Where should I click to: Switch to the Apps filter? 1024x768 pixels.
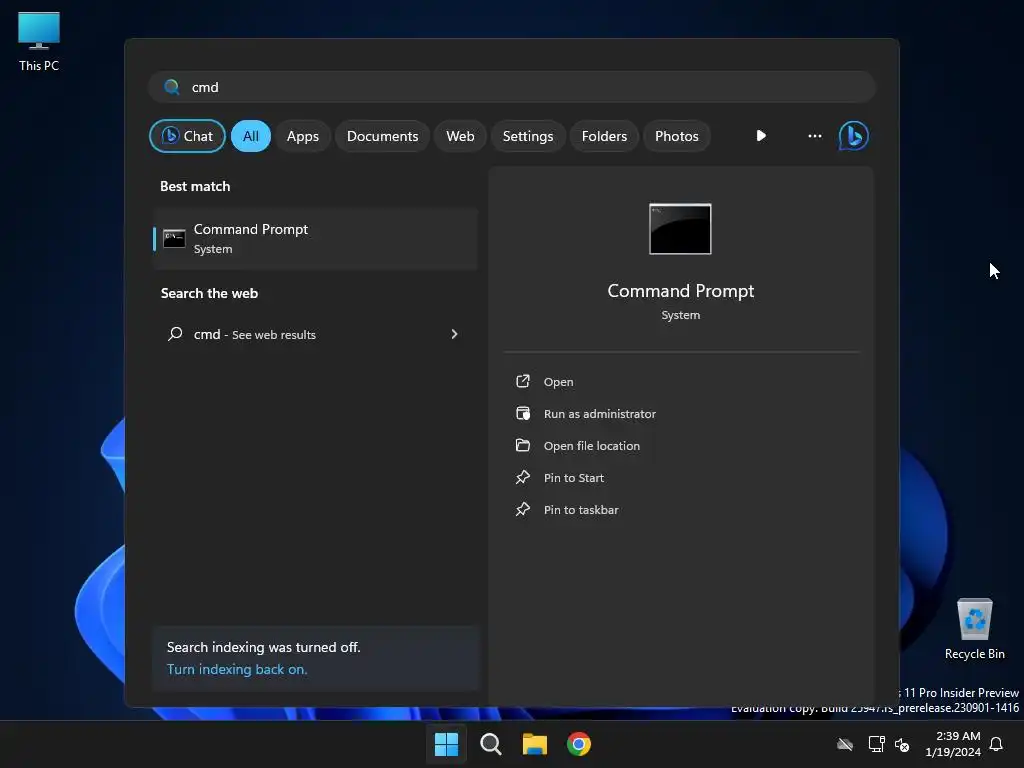click(302, 136)
